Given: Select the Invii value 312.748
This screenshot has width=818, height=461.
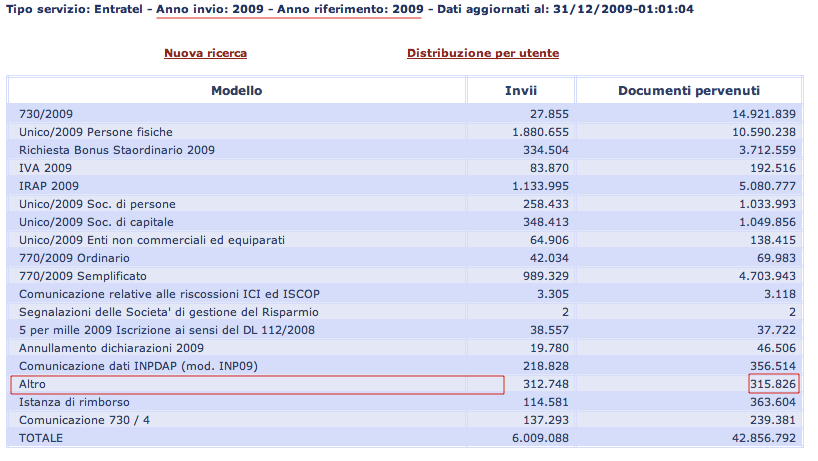Looking at the screenshot, I should click(546, 384).
